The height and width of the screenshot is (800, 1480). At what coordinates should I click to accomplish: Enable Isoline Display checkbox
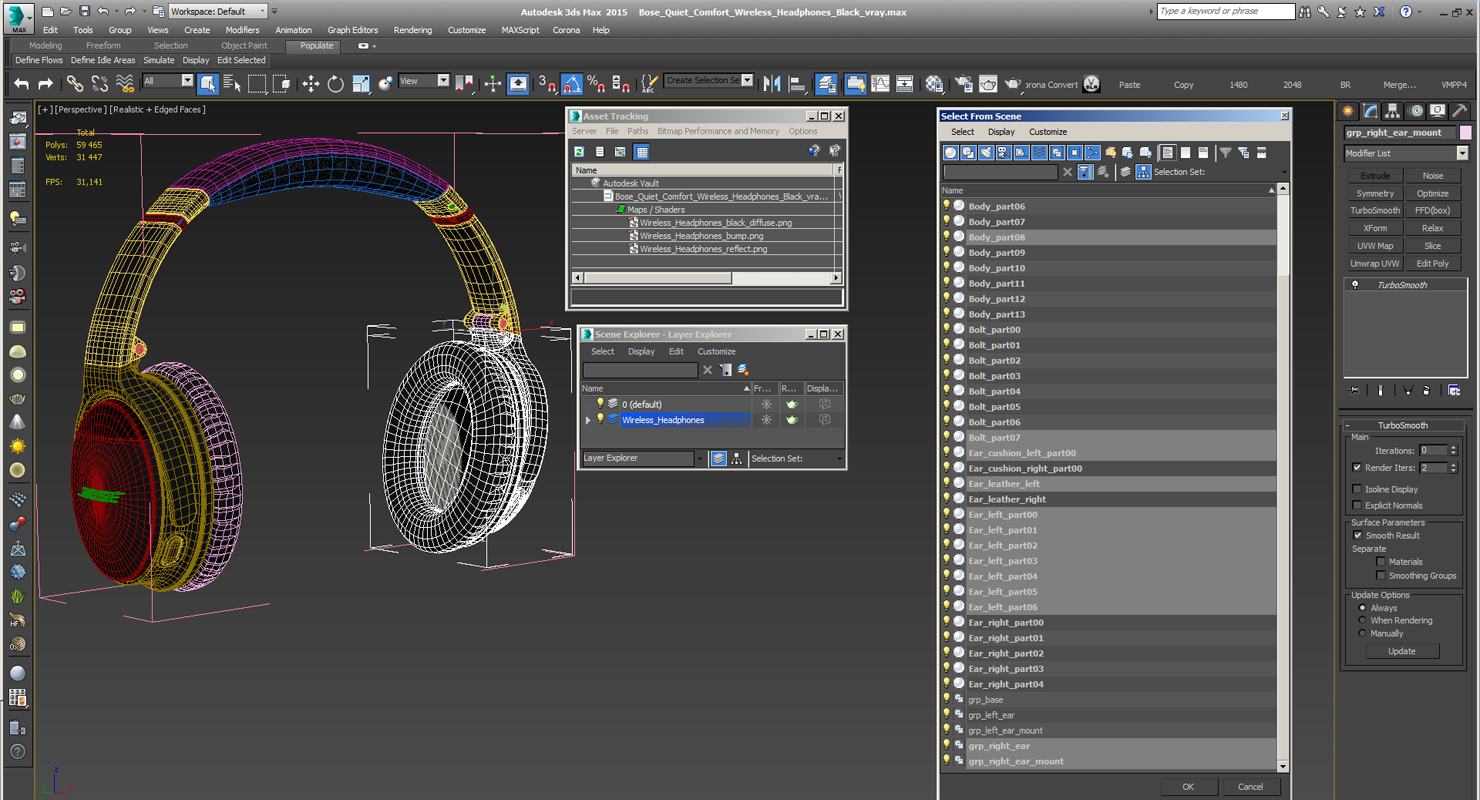1357,489
